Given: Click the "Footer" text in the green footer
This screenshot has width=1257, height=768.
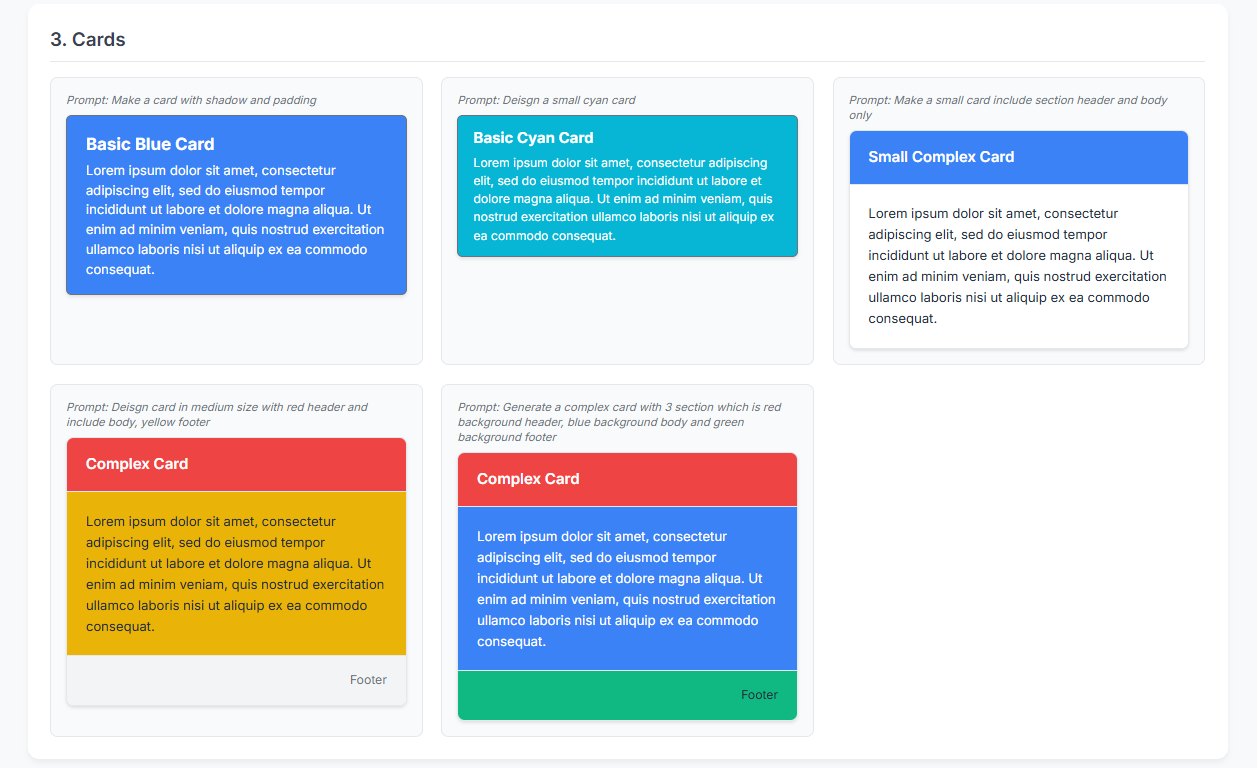Looking at the screenshot, I should pos(759,695).
